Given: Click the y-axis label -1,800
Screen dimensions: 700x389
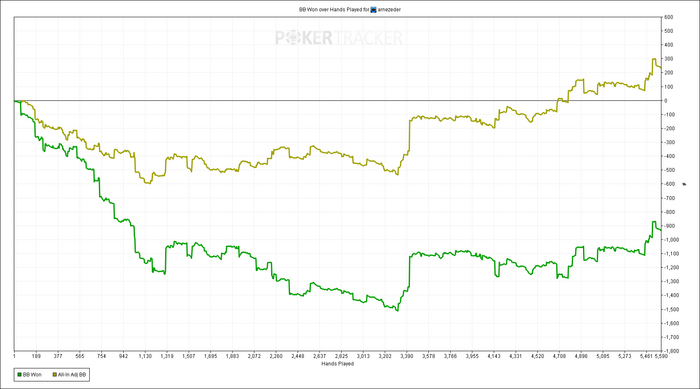Looking at the screenshot, I should 672,351.
